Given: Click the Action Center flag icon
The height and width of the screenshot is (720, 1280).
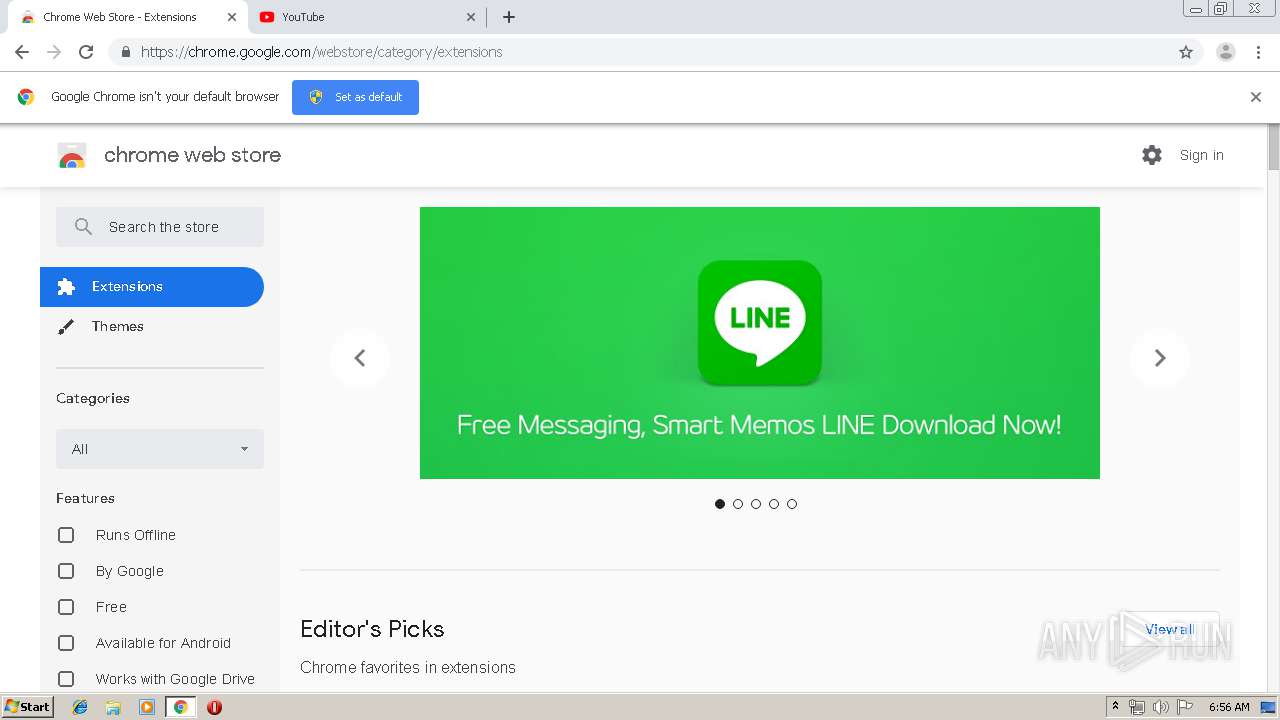Looking at the screenshot, I should coord(1185,707).
